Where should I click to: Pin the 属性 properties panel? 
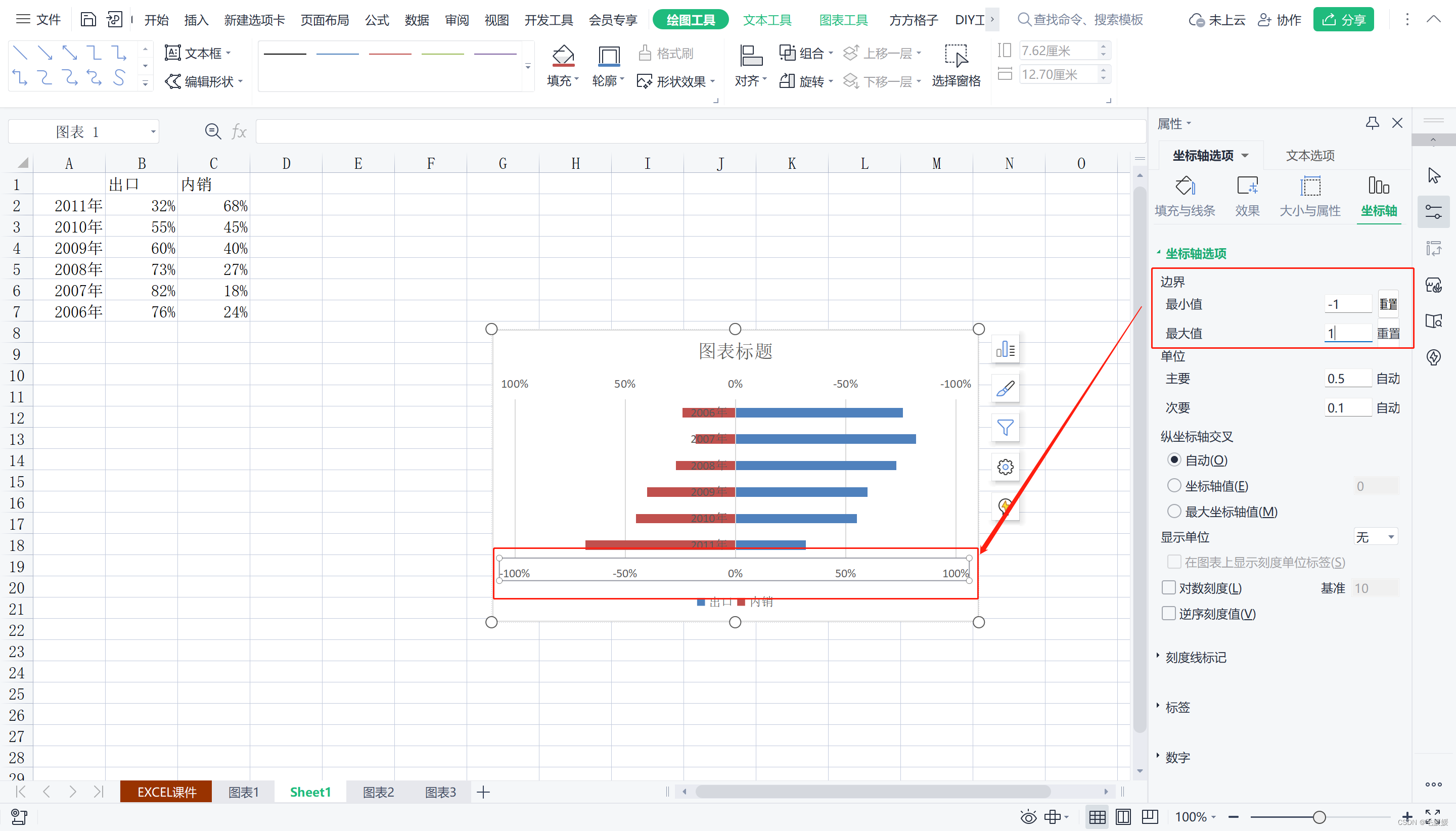pos(1372,123)
